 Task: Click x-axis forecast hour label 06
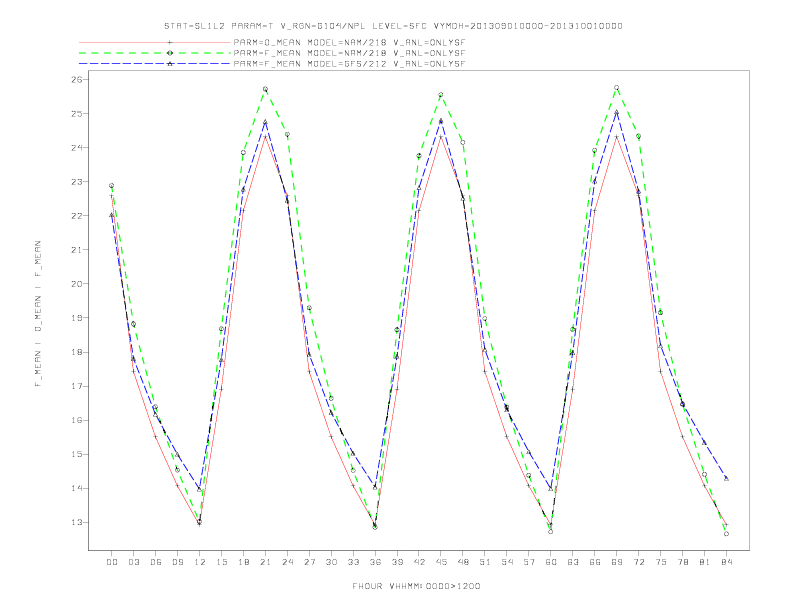pyautogui.click(x=156, y=562)
